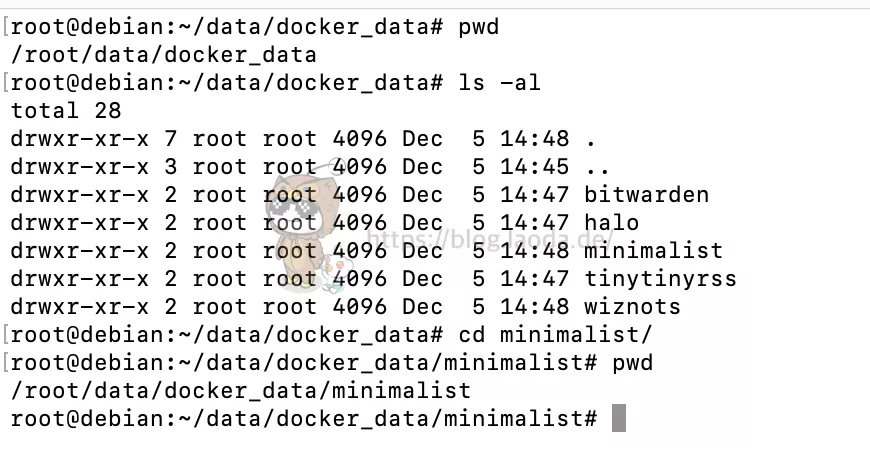This screenshot has height=452, width=870.
Task: Click the bitwarden directory name
Action: pos(646,194)
